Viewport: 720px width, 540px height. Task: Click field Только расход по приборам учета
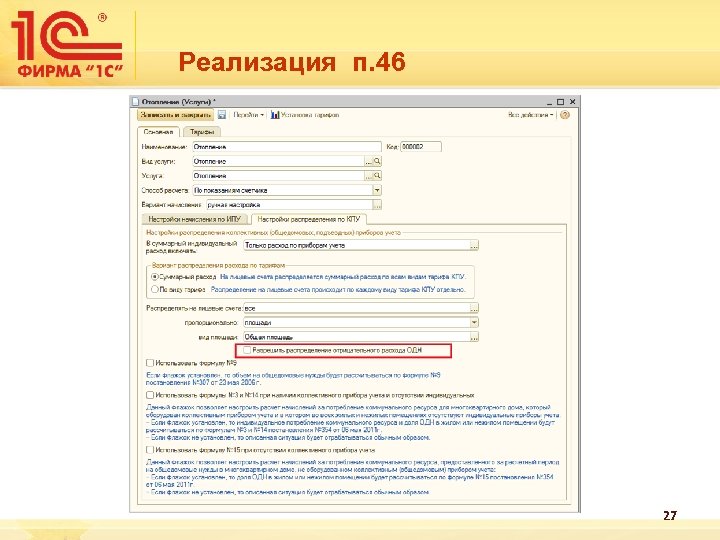[356, 245]
